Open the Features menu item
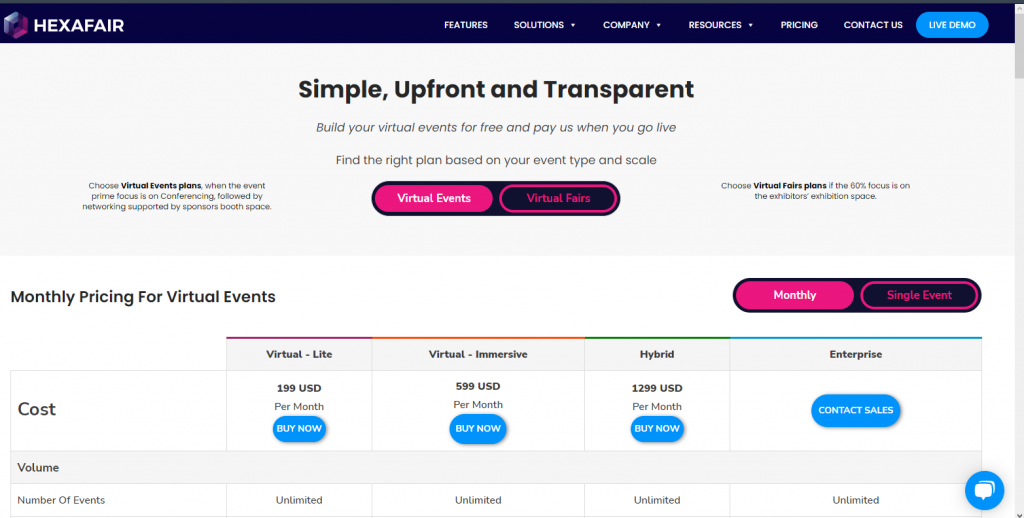The height and width of the screenshot is (518, 1024). 466,25
